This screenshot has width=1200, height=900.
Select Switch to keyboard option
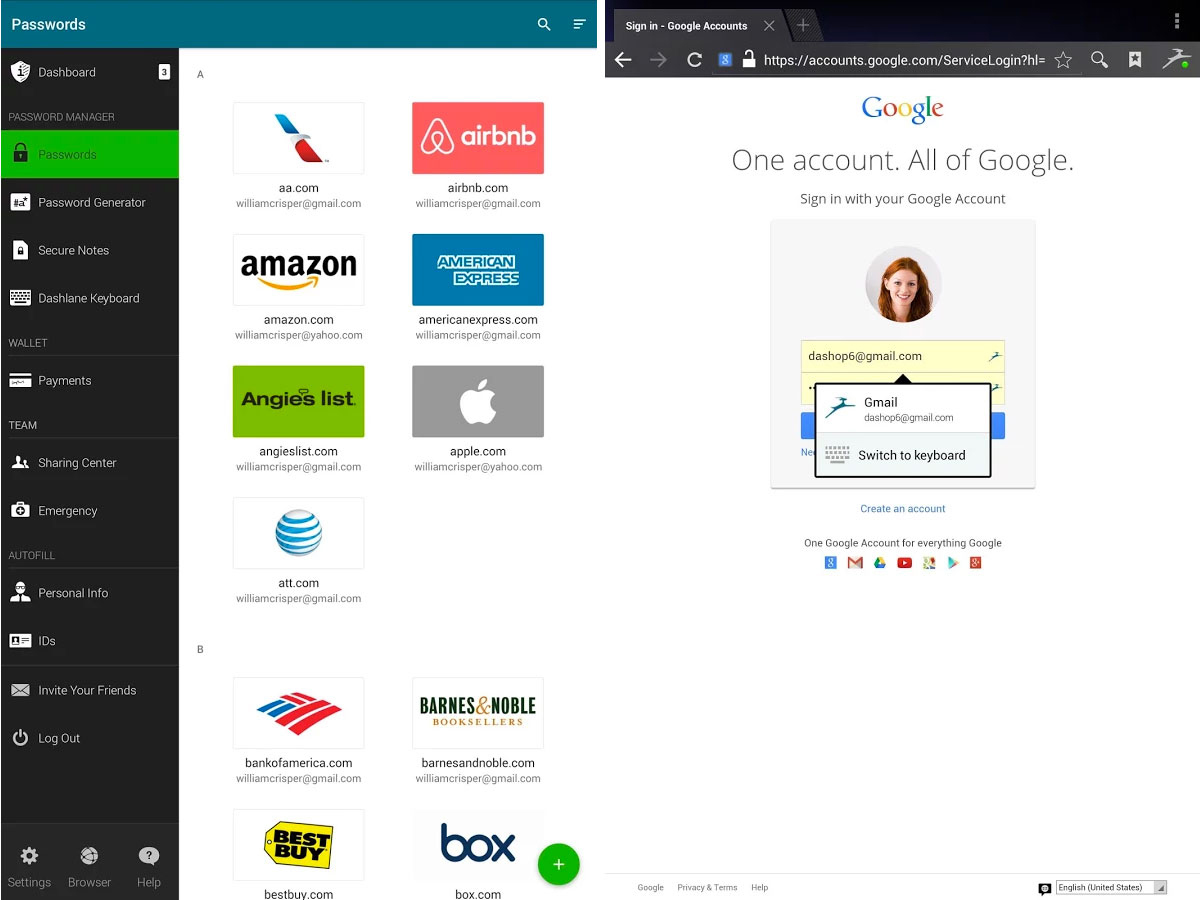tap(903, 455)
